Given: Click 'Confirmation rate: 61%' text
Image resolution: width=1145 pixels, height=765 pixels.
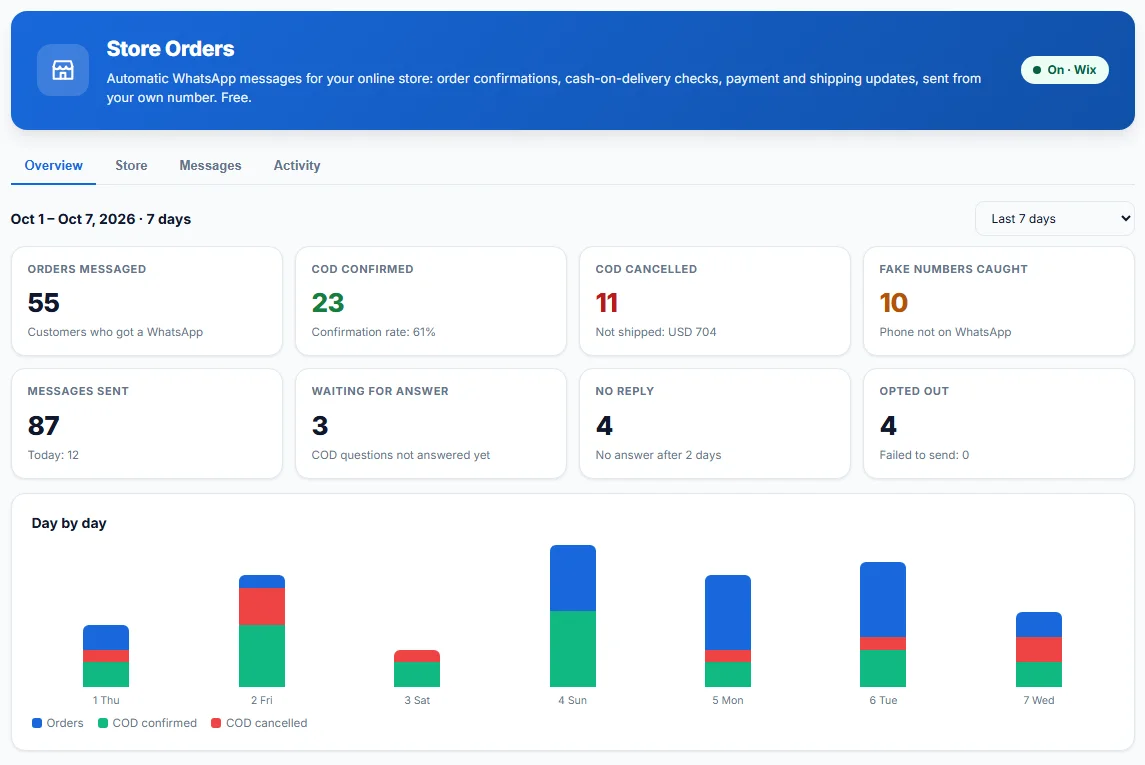Looking at the screenshot, I should (x=373, y=332).
